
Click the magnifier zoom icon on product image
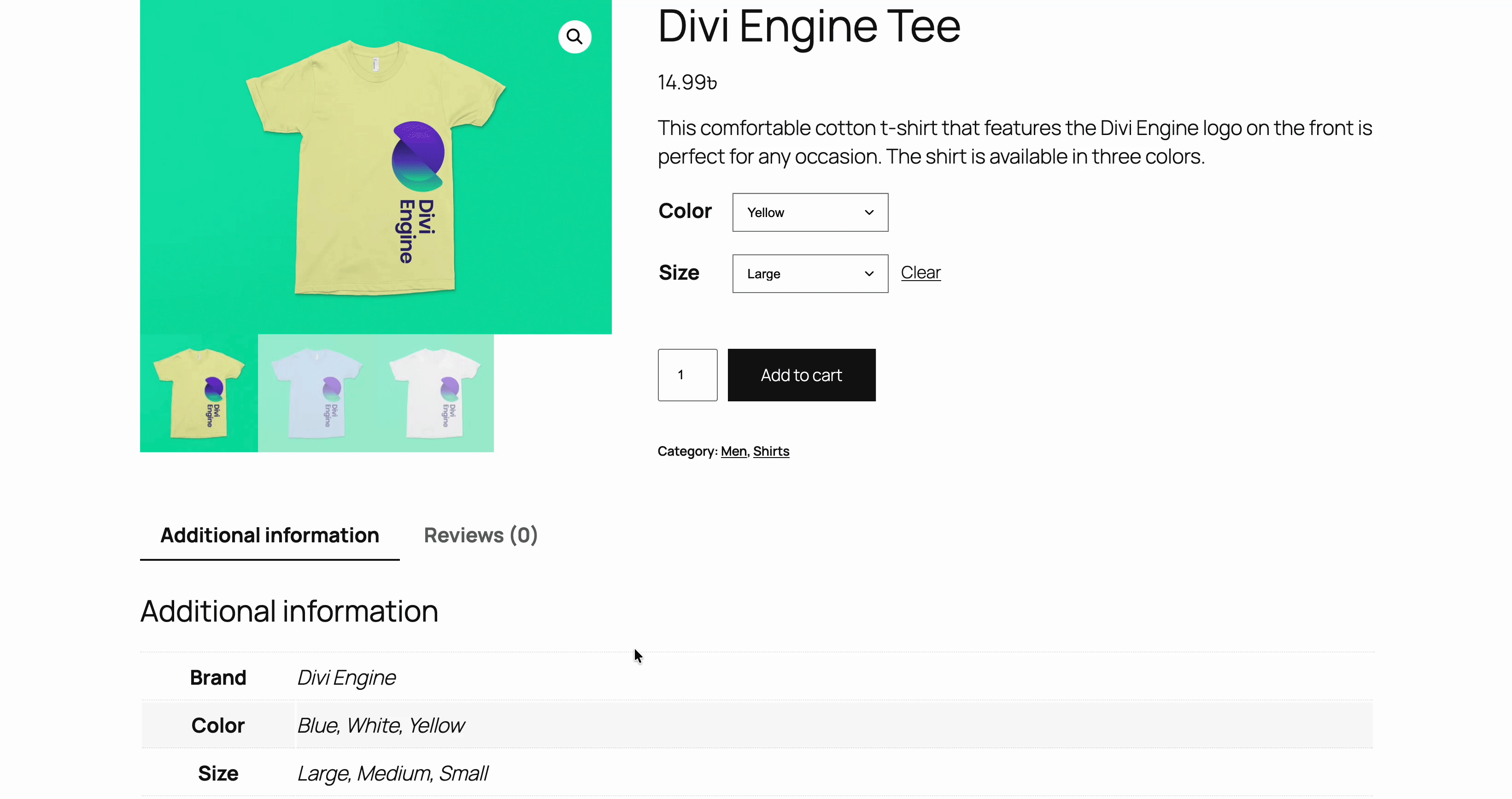pos(574,37)
